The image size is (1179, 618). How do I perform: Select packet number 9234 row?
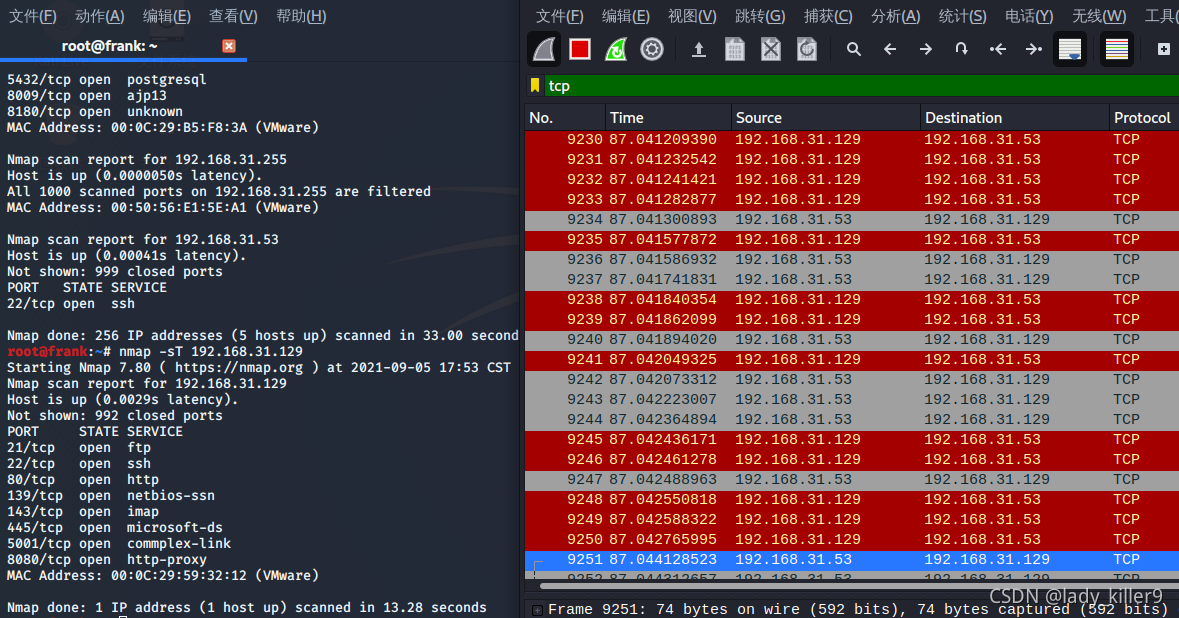click(x=852, y=220)
